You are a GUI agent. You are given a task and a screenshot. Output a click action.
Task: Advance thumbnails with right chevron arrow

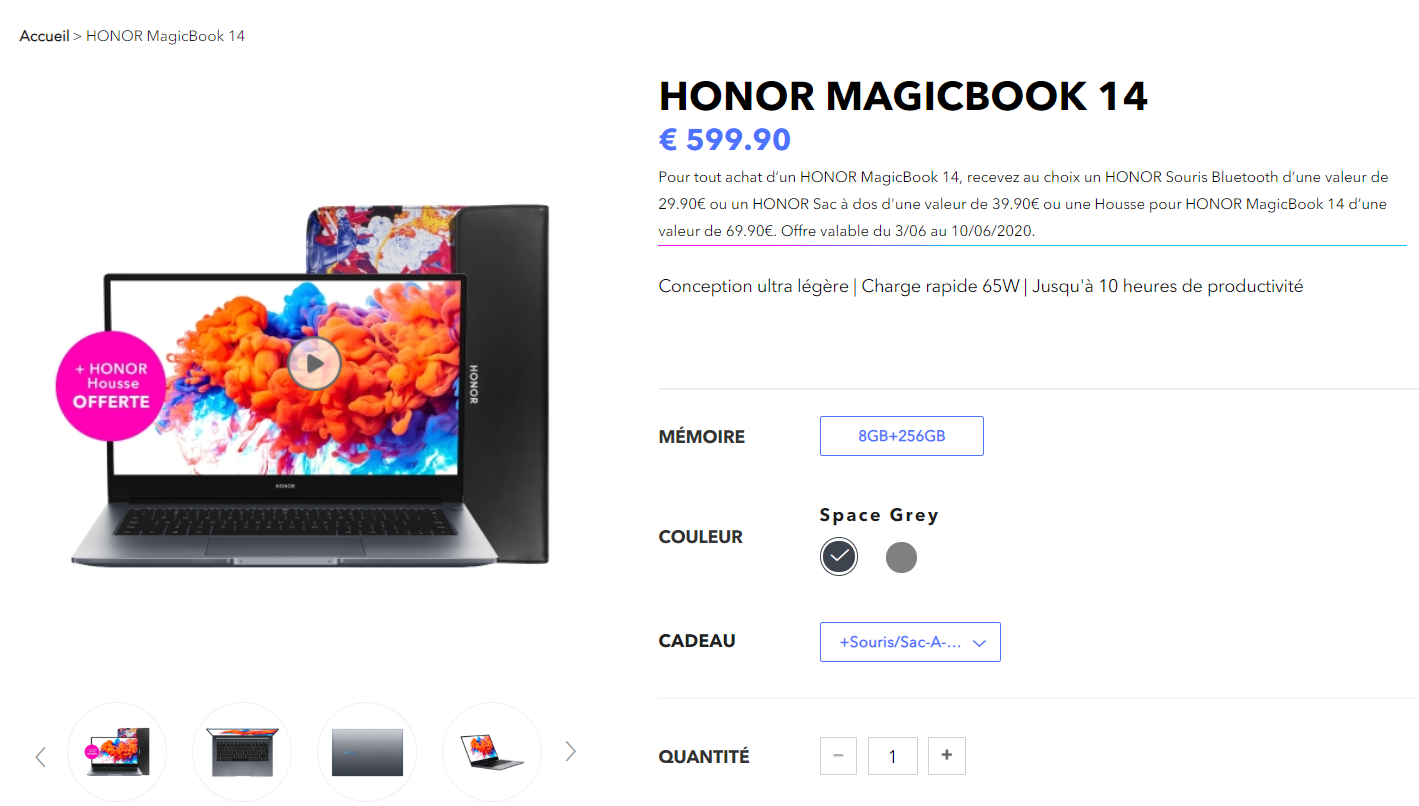pyautogui.click(x=570, y=751)
